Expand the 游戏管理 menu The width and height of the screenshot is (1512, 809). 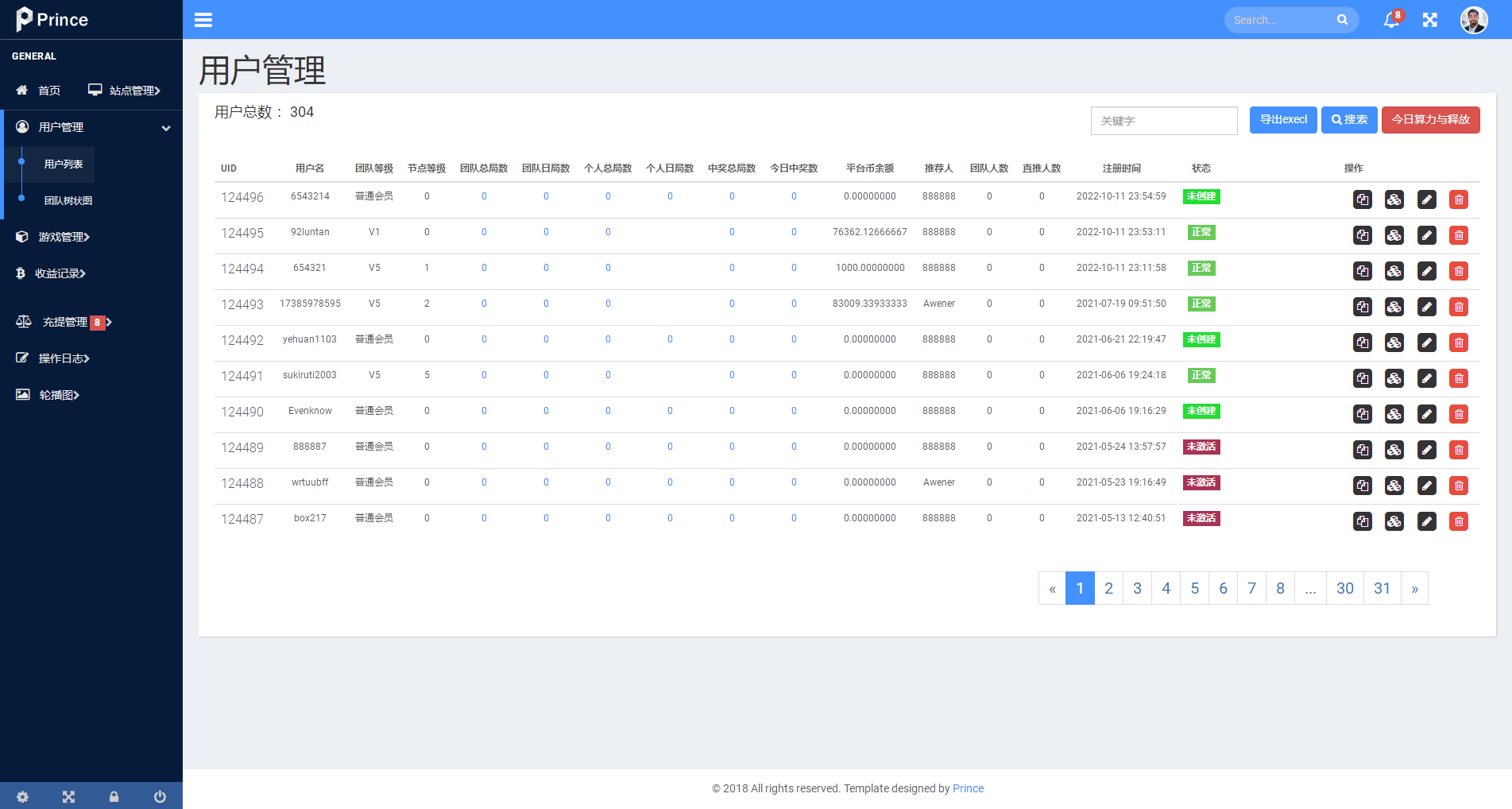(52, 237)
